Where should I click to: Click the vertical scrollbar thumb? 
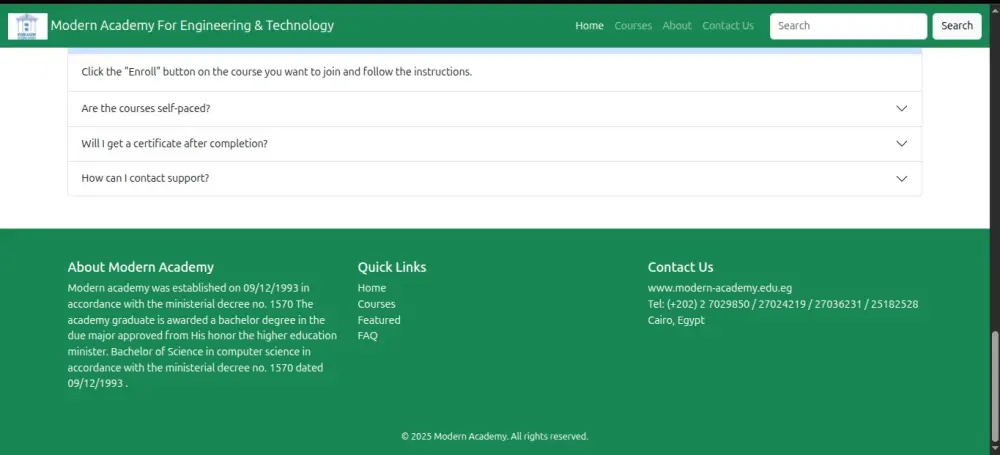pos(995,387)
